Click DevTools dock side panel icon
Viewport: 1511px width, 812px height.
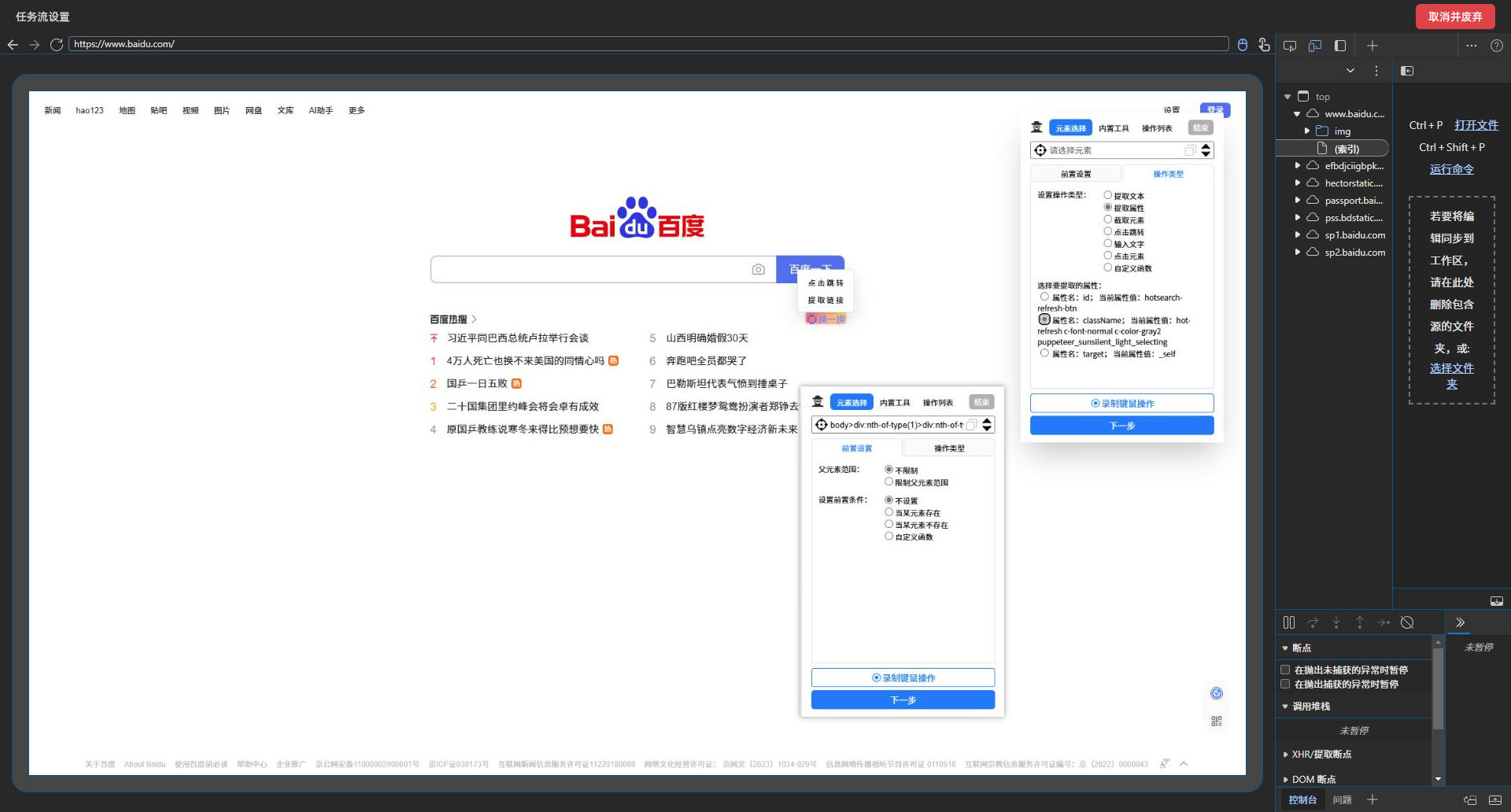[1340, 46]
